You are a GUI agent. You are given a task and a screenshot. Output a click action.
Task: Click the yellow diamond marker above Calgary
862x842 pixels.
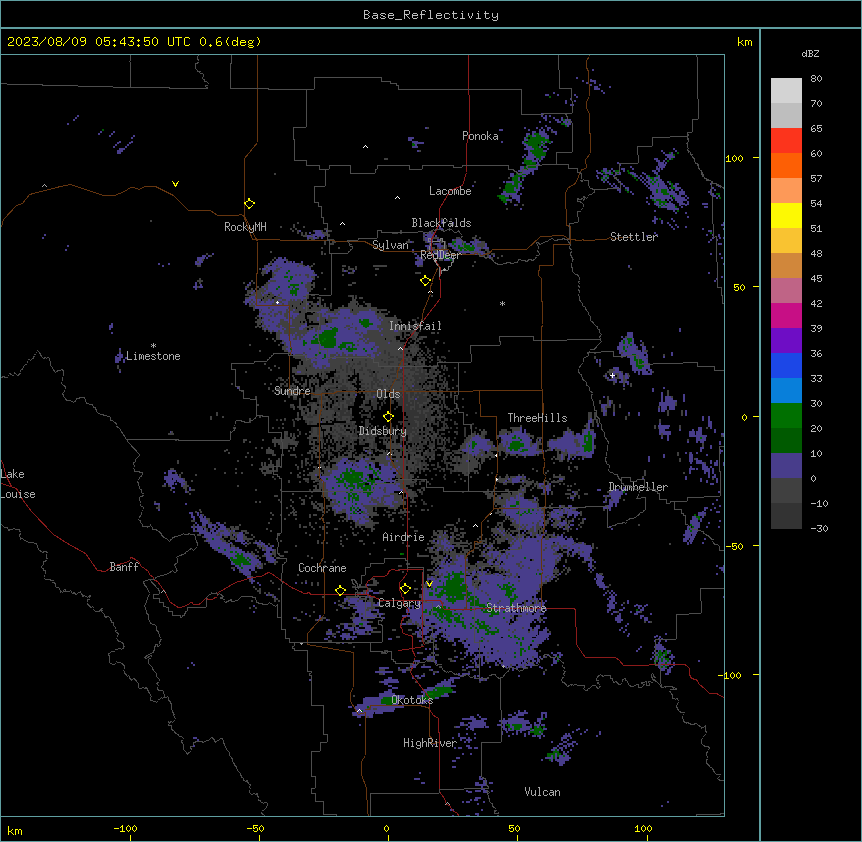405,589
